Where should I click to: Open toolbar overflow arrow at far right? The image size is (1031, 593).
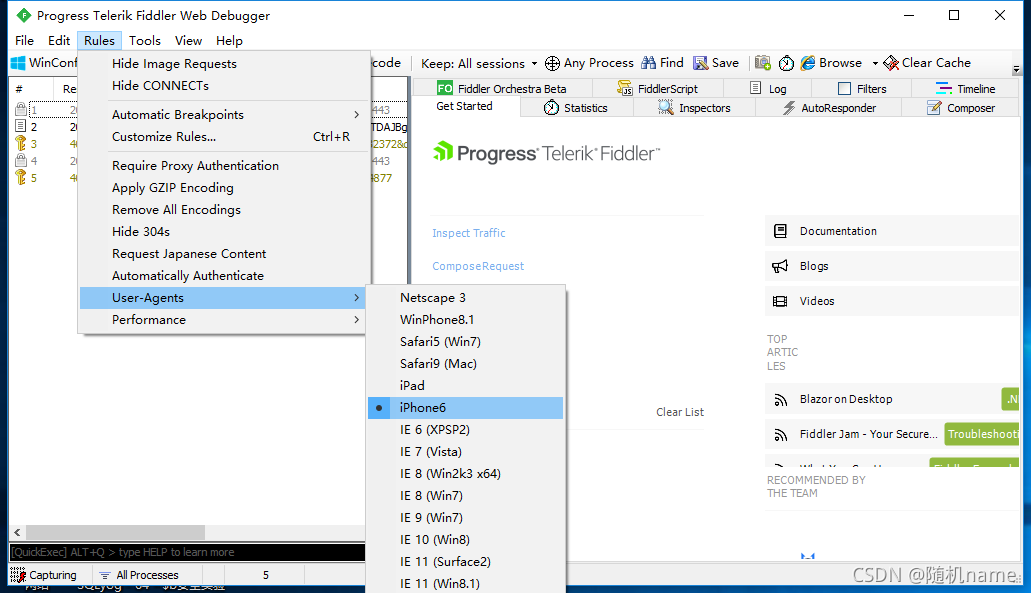(x=1016, y=68)
